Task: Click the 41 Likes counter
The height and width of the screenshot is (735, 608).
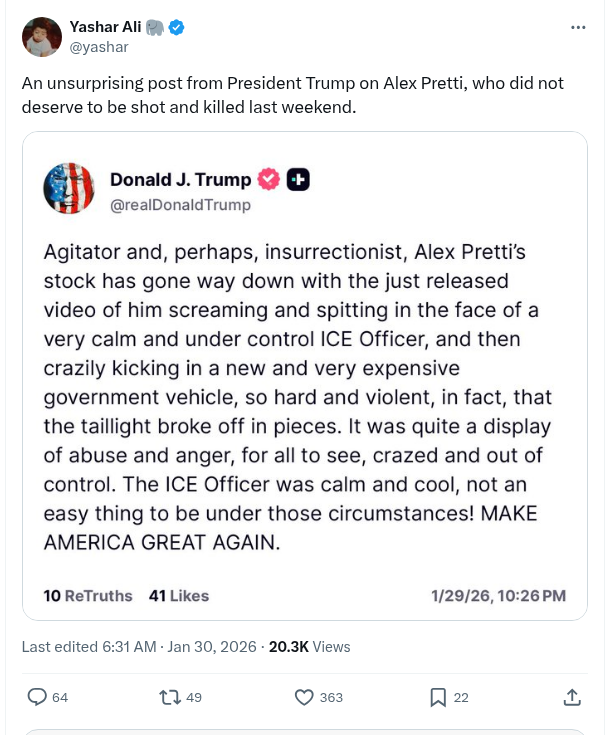Action: pos(178,595)
